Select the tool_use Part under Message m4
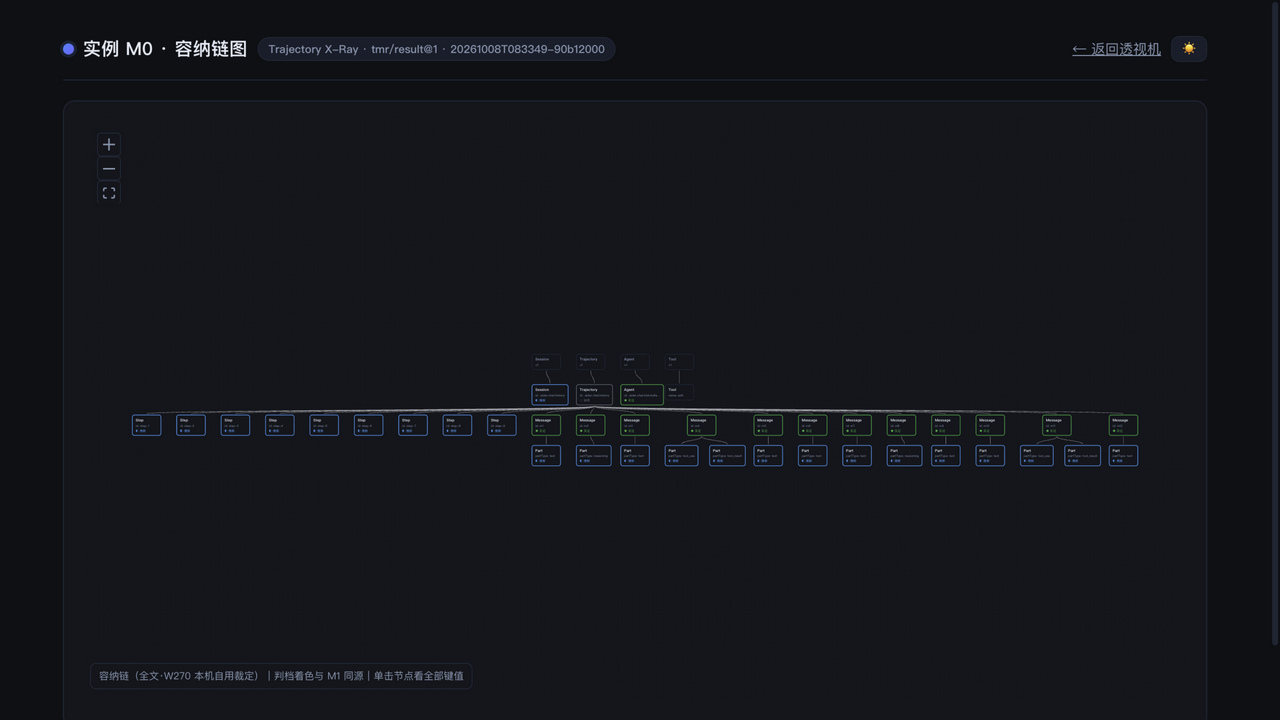1280x720 pixels. click(x=682, y=456)
